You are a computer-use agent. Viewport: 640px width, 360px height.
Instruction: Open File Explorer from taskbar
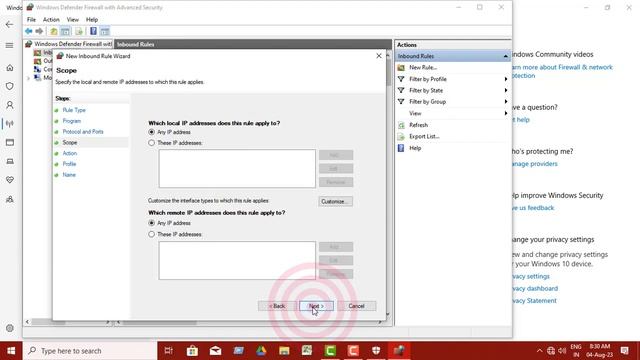tap(284, 351)
